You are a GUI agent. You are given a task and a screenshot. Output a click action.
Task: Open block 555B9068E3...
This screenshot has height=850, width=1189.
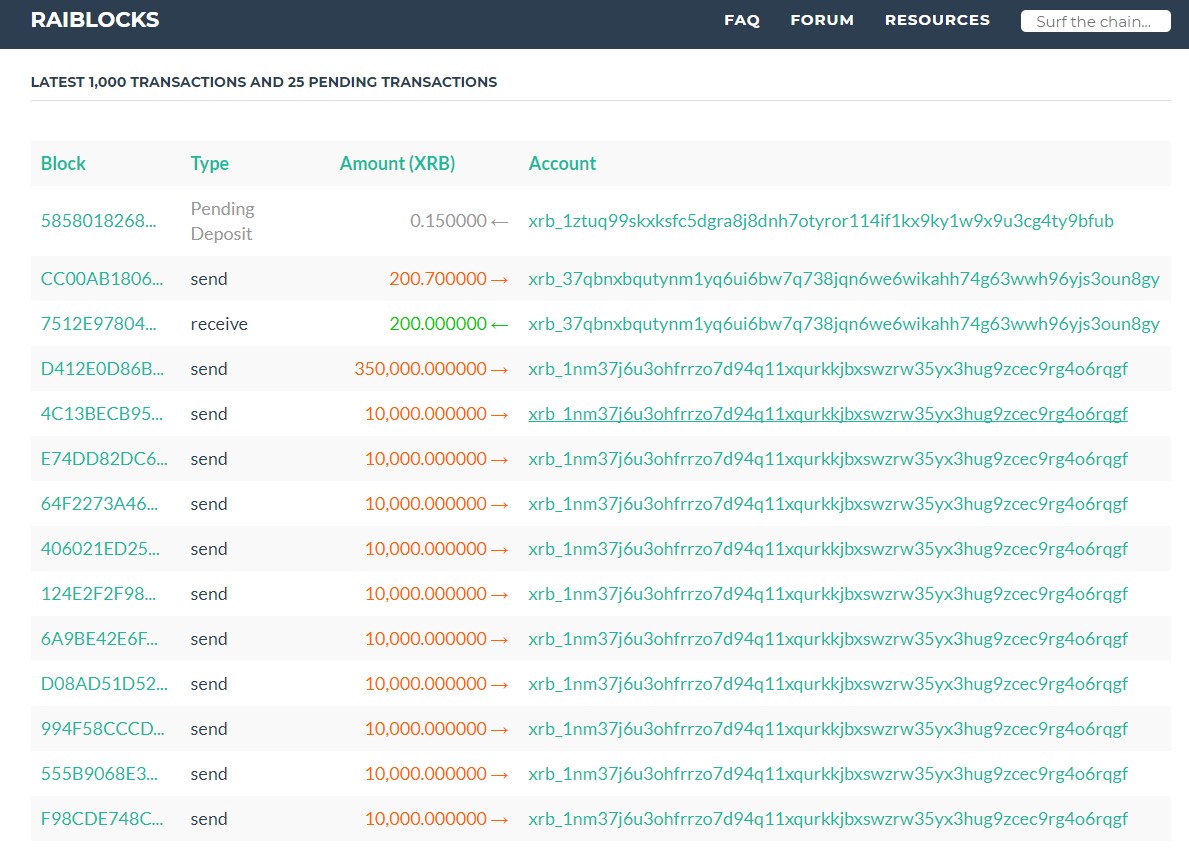coord(99,773)
